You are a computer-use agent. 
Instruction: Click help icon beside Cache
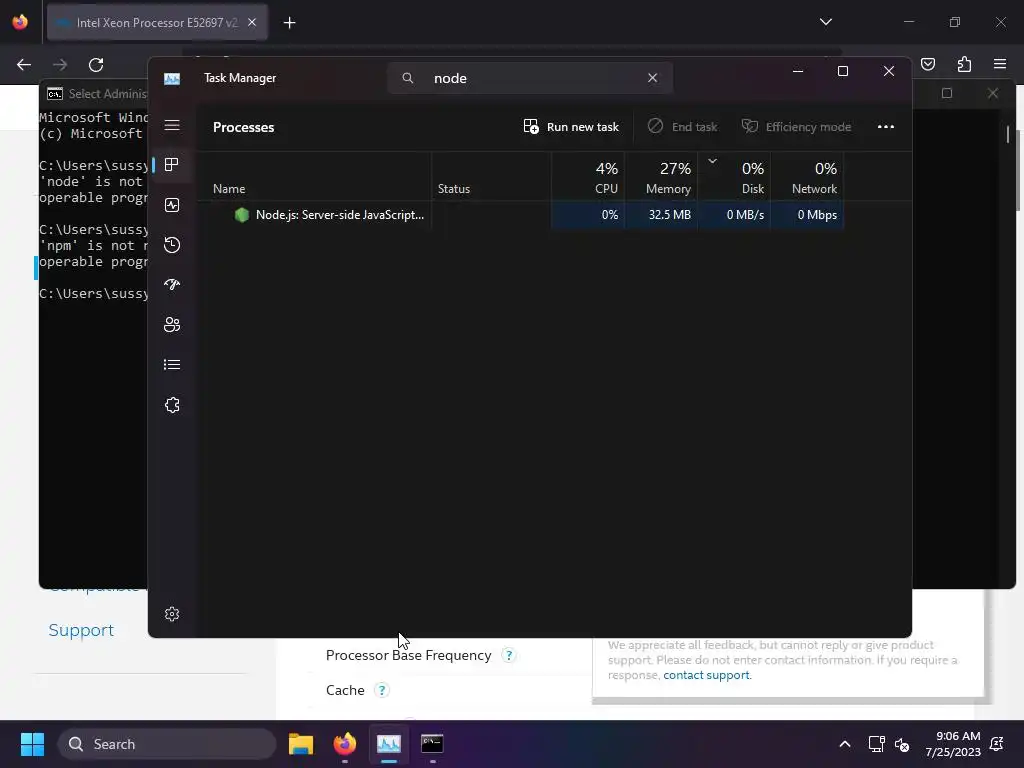(x=382, y=690)
